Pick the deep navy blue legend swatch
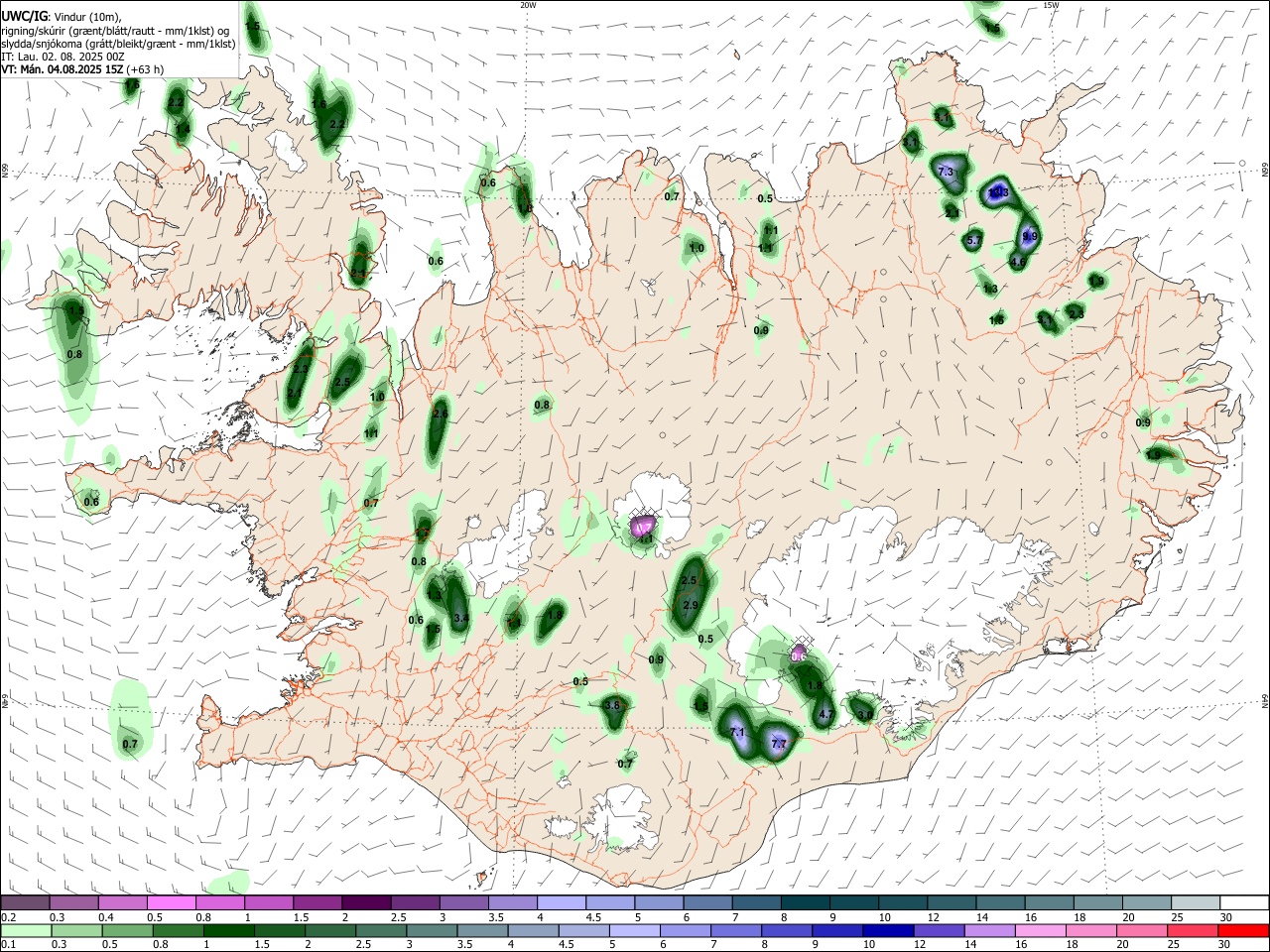The width and height of the screenshot is (1270, 952). click(887, 931)
